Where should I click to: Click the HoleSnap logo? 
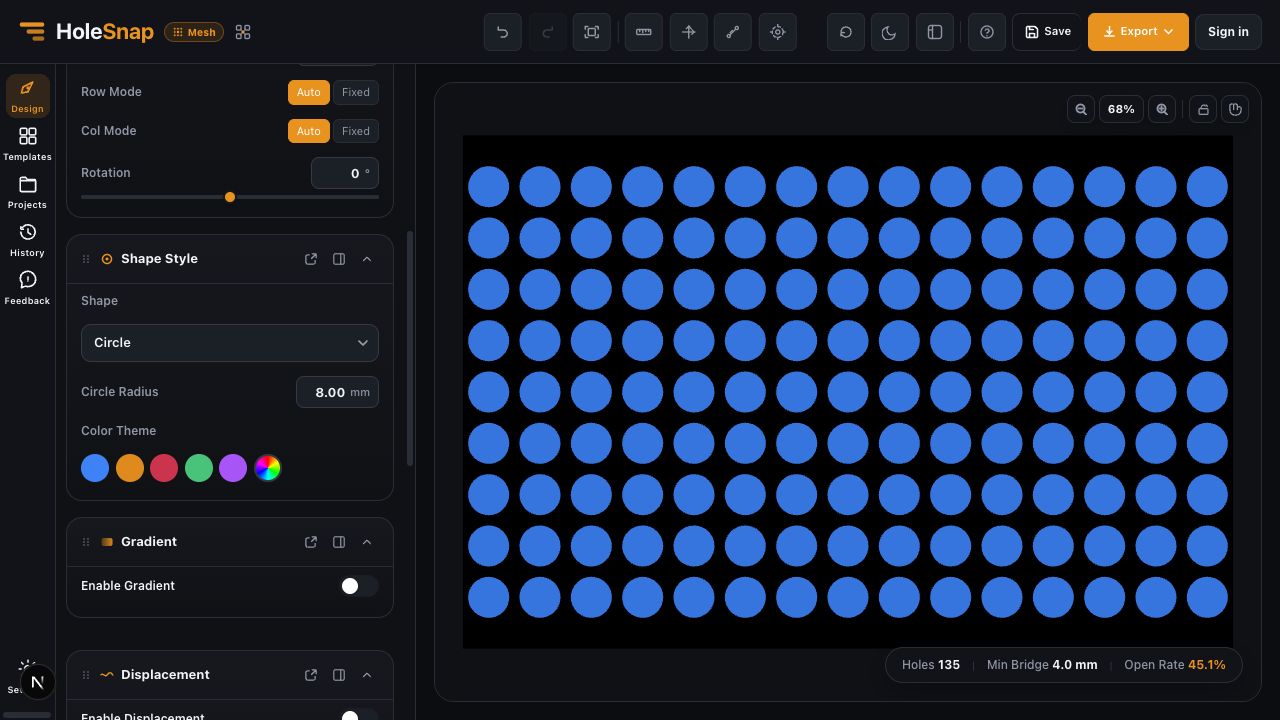coord(87,32)
